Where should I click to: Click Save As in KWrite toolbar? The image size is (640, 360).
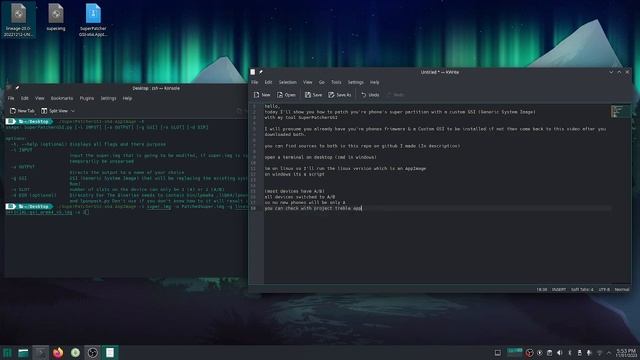coord(340,95)
